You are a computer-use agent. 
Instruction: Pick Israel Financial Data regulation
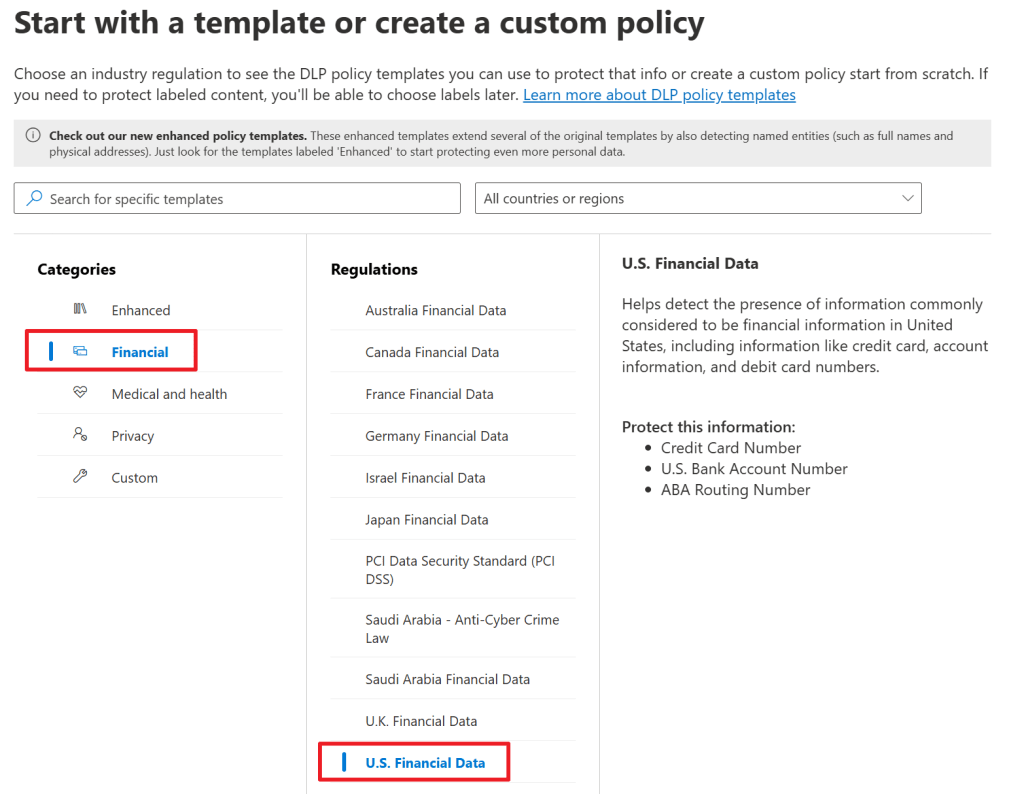pos(425,478)
